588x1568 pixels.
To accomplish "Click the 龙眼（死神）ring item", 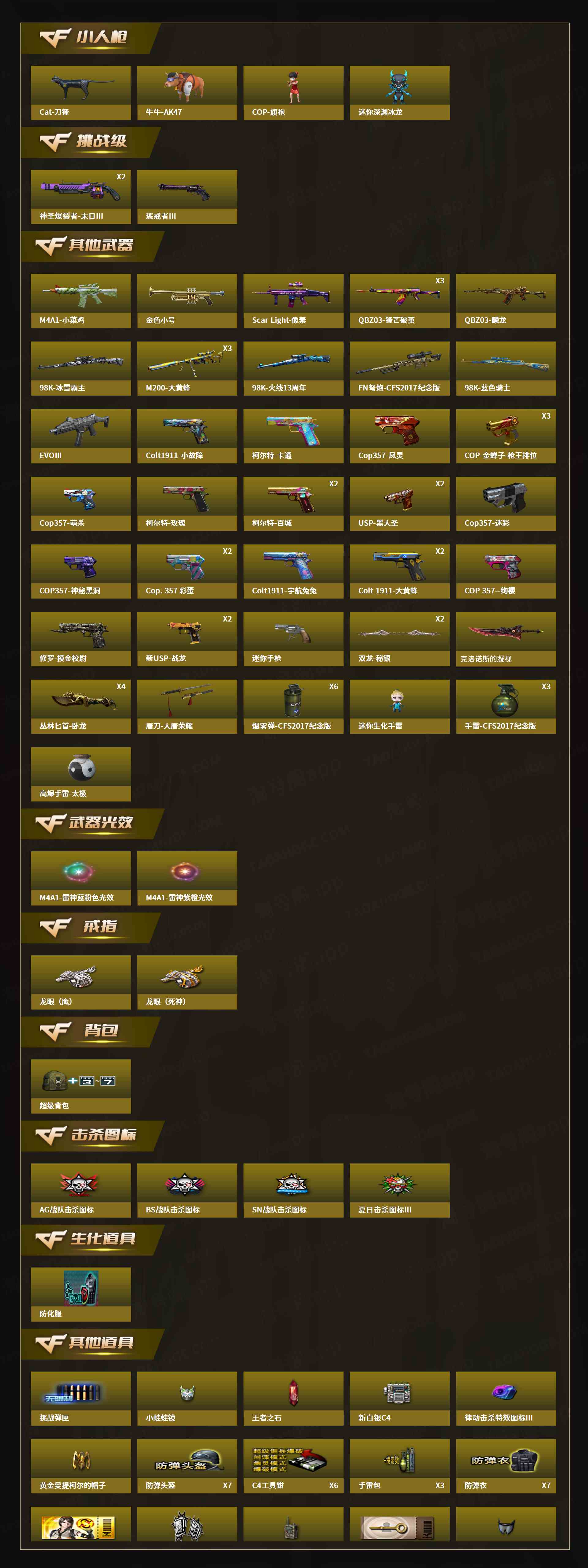I will 187,982.
